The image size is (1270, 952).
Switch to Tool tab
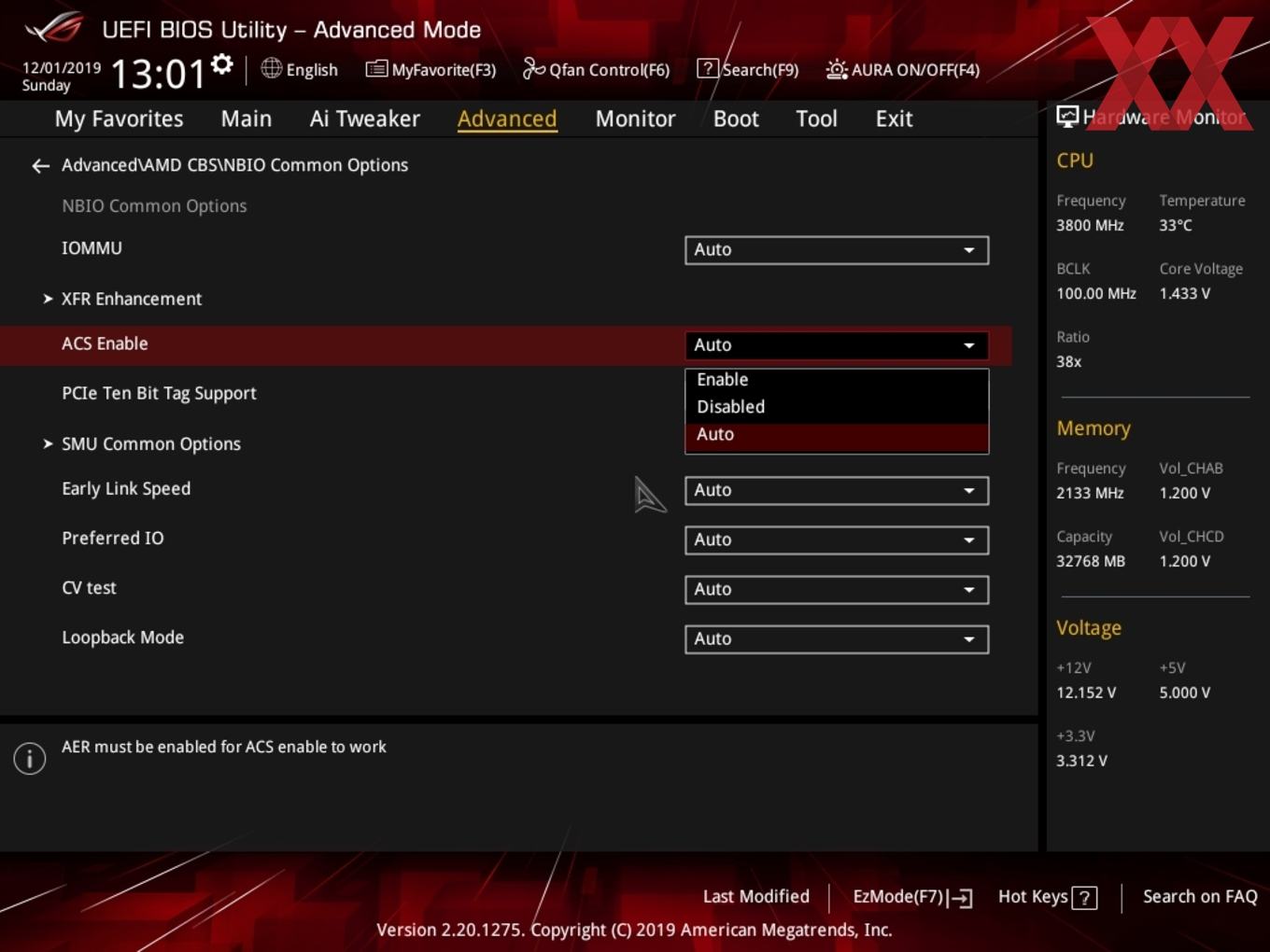coord(816,119)
